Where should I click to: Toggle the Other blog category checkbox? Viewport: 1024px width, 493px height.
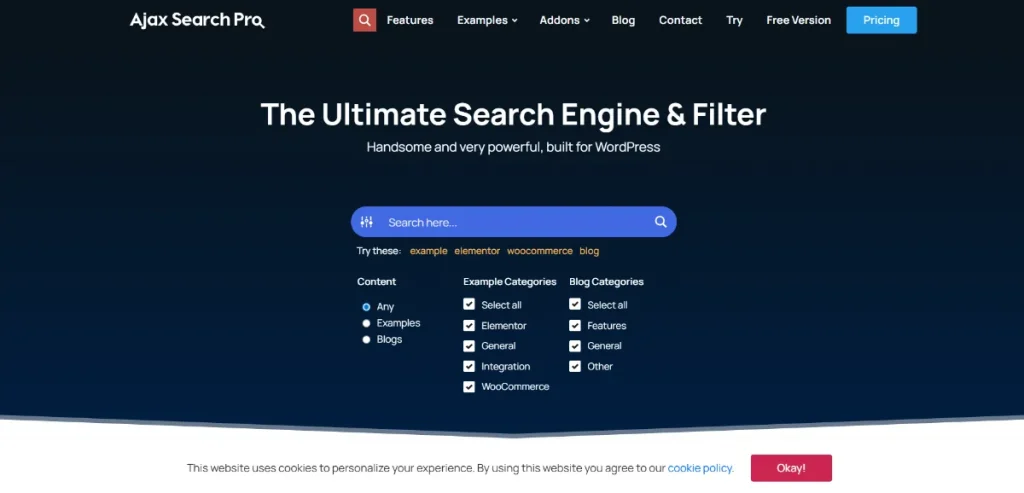pos(575,366)
